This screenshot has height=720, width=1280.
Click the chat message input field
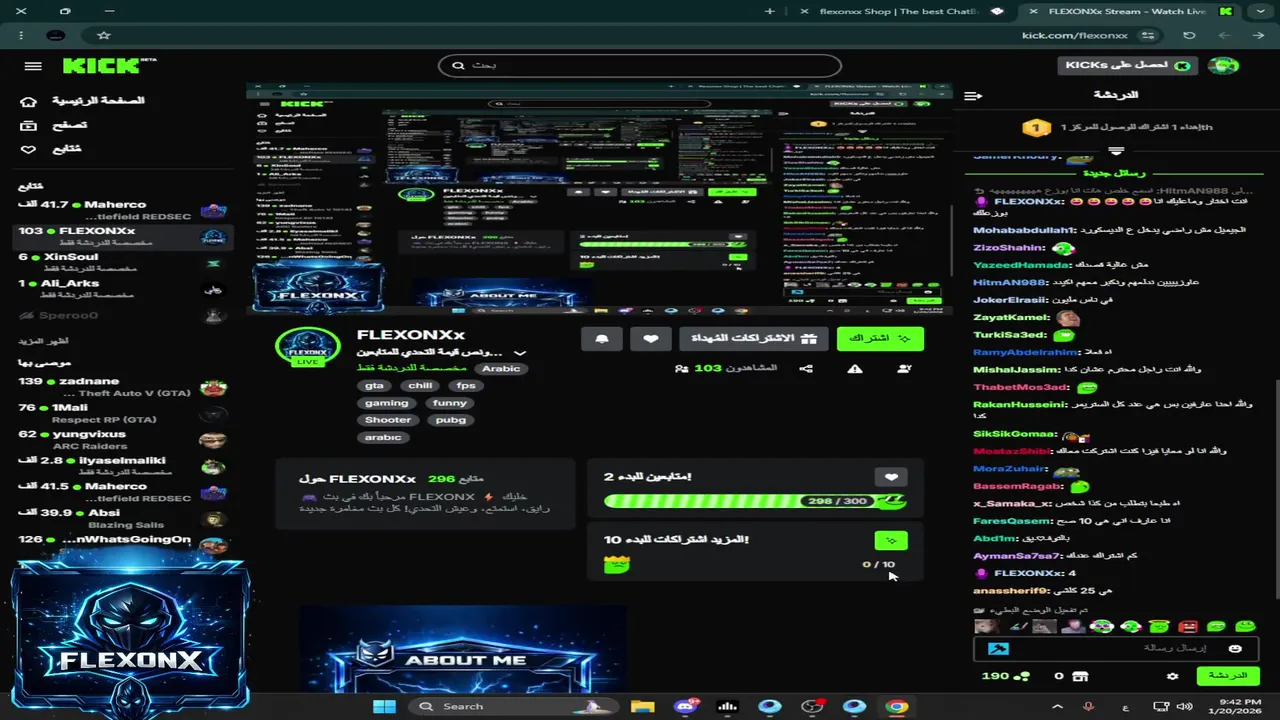(1114, 648)
